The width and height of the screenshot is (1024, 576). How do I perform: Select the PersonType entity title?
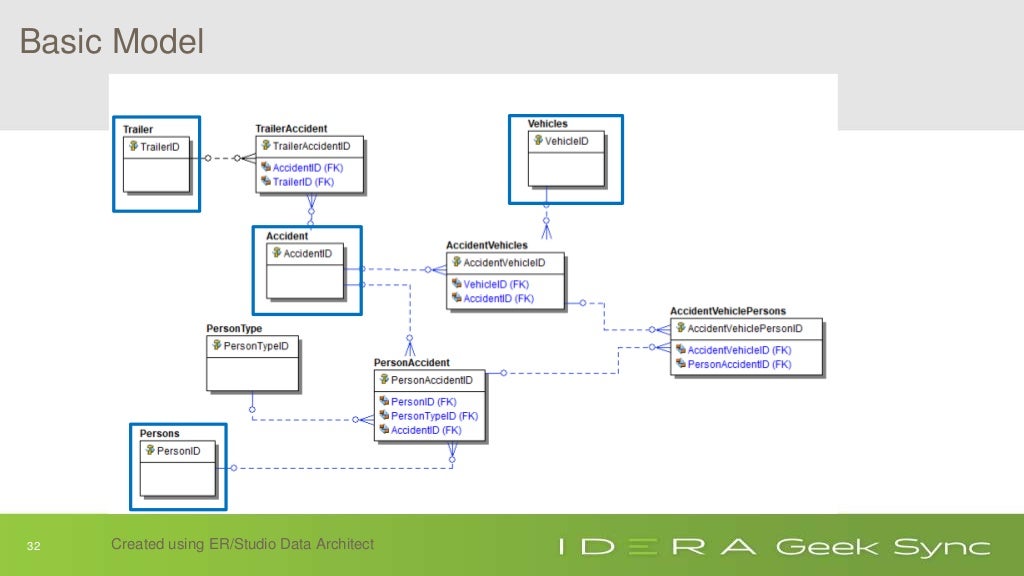coord(234,328)
